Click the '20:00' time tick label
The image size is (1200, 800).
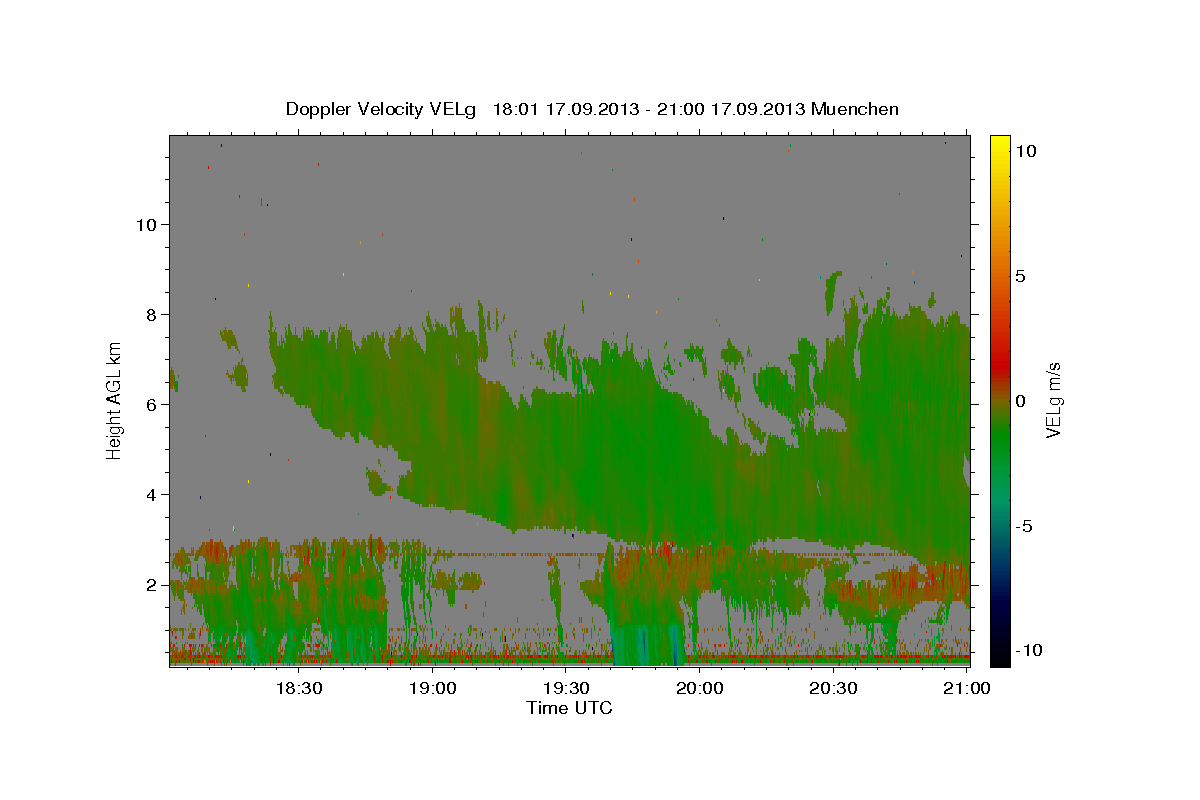tap(700, 688)
